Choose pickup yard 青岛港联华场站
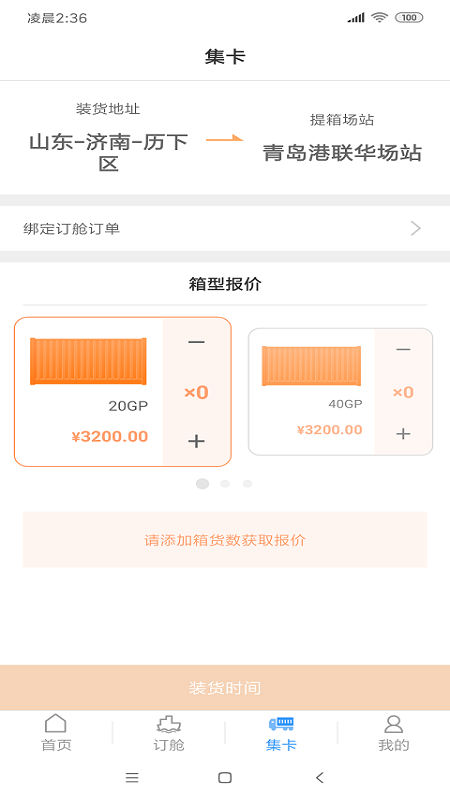 [342, 153]
